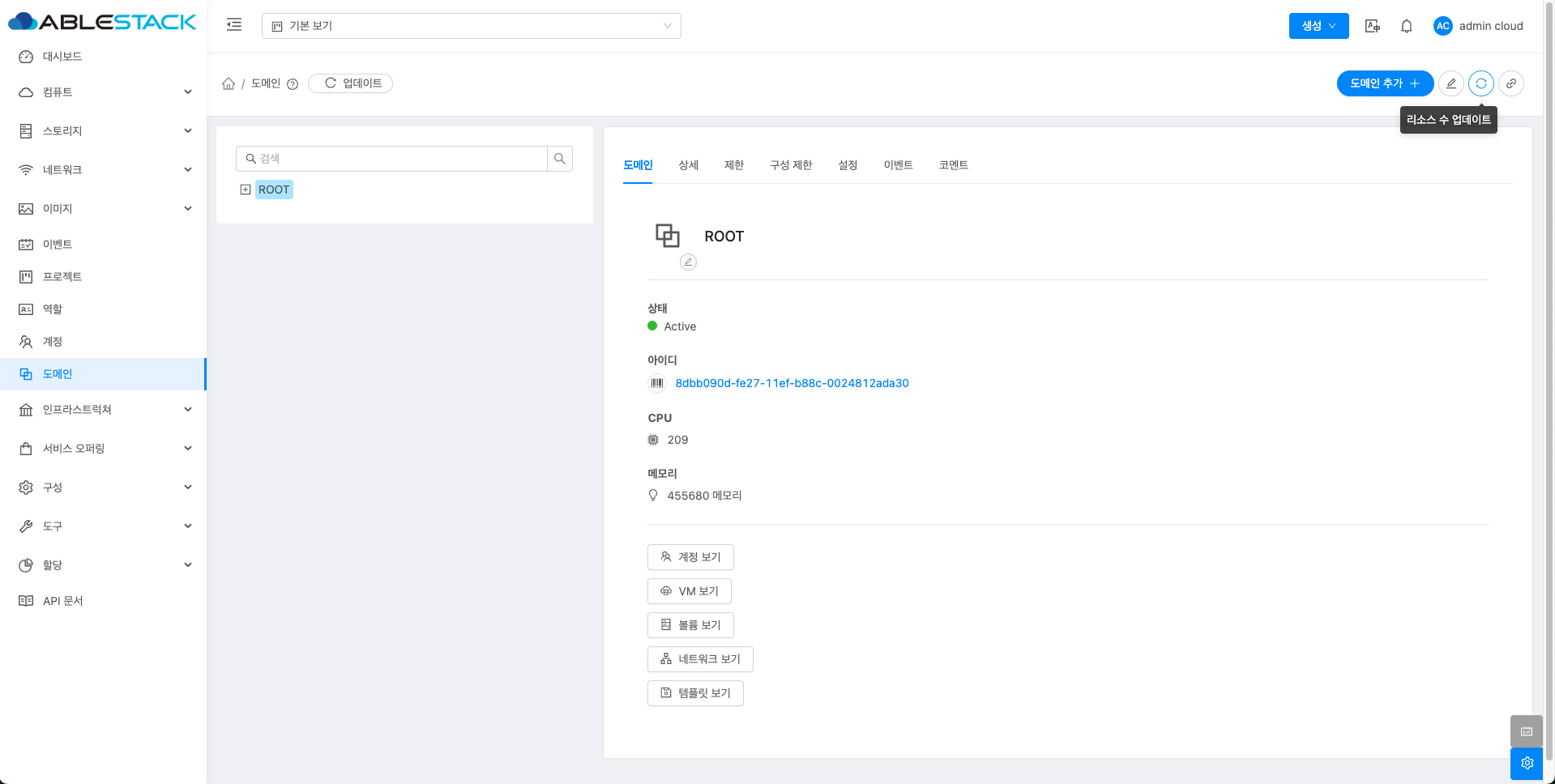Click the edit domain pencil icon
The width and height of the screenshot is (1555, 784).
[x=1451, y=83]
